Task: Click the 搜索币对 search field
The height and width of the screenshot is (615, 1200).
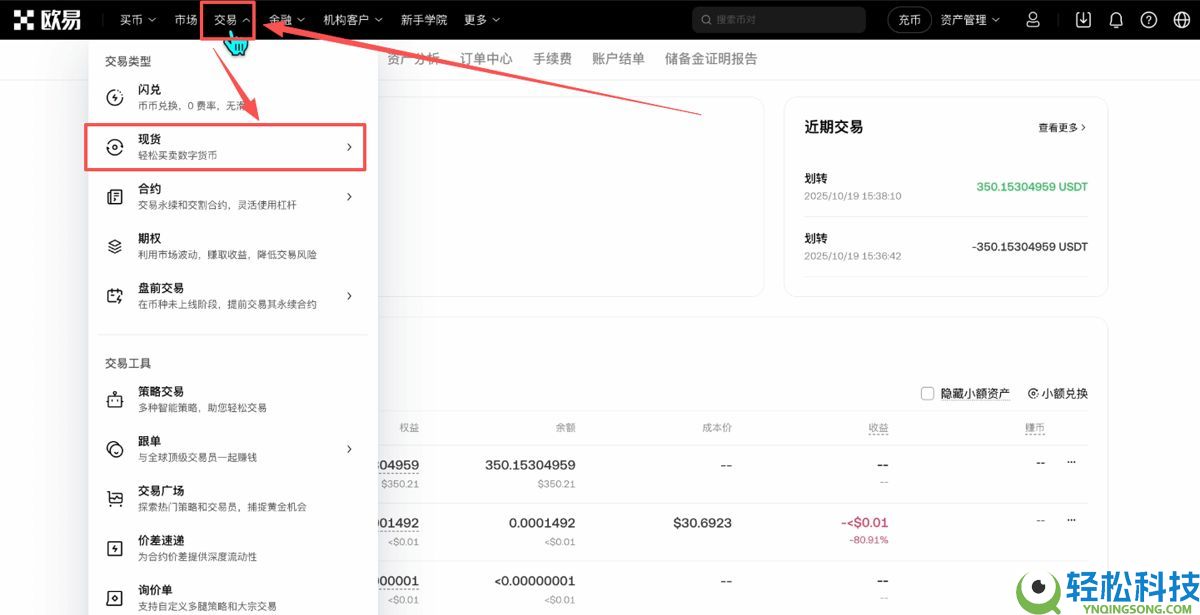Action: coord(778,19)
